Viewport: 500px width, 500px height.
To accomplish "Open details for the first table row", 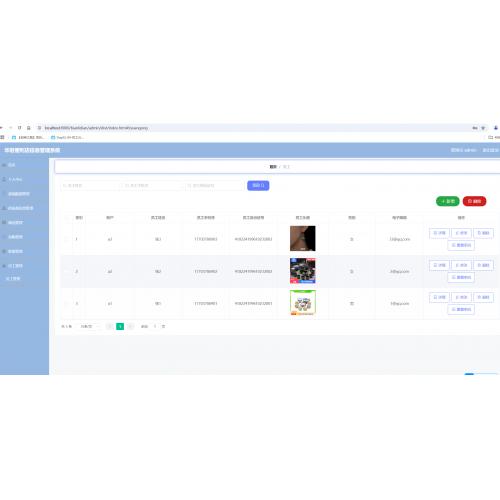I will pos(439,233).
